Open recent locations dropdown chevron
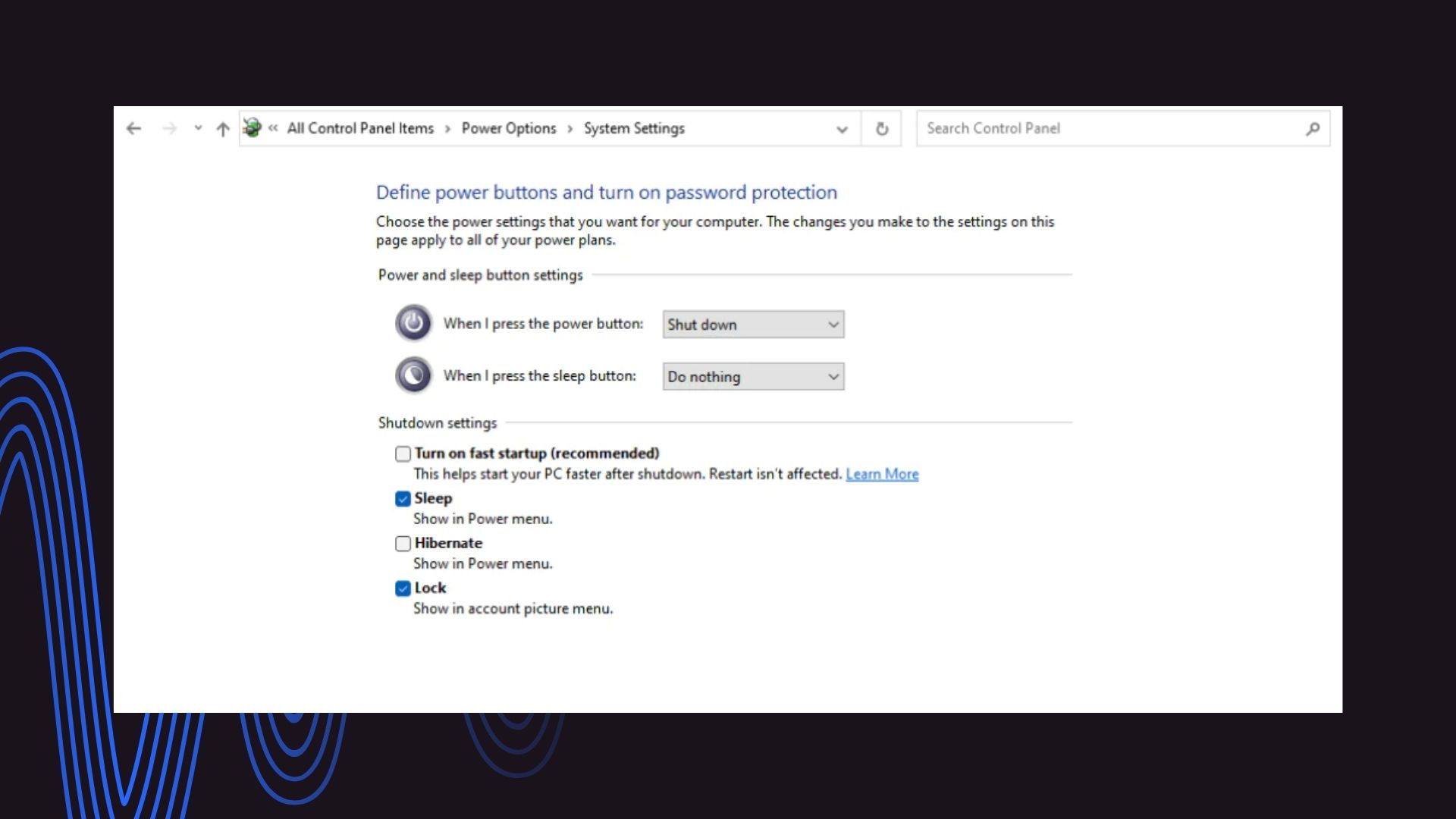 pos(198,128)
